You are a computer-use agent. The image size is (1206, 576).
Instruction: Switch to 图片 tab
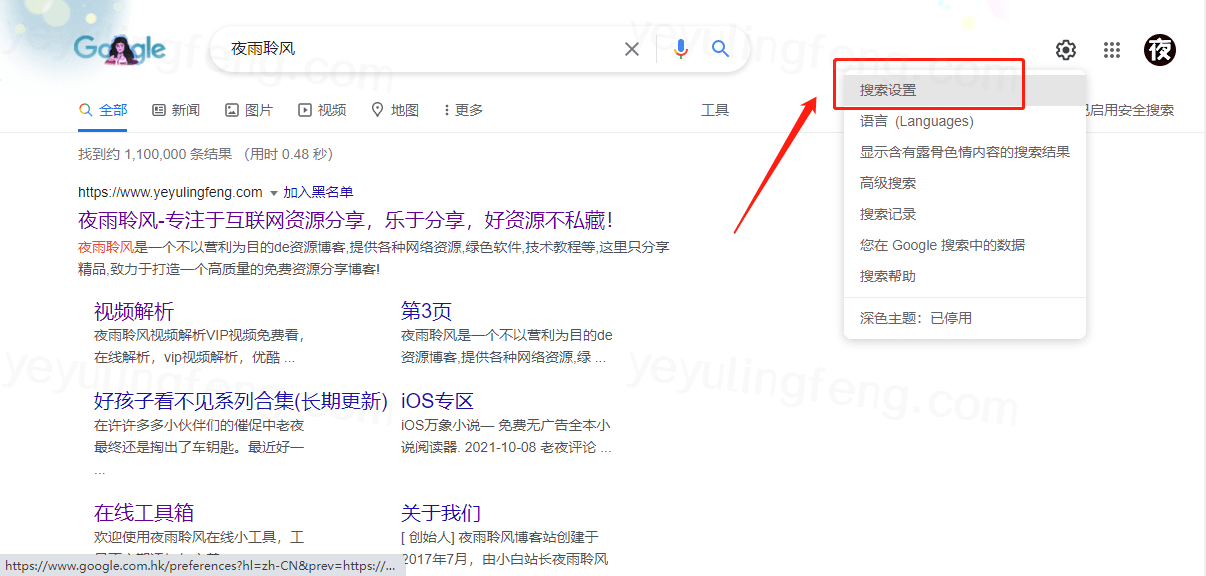tap(249, 110)
